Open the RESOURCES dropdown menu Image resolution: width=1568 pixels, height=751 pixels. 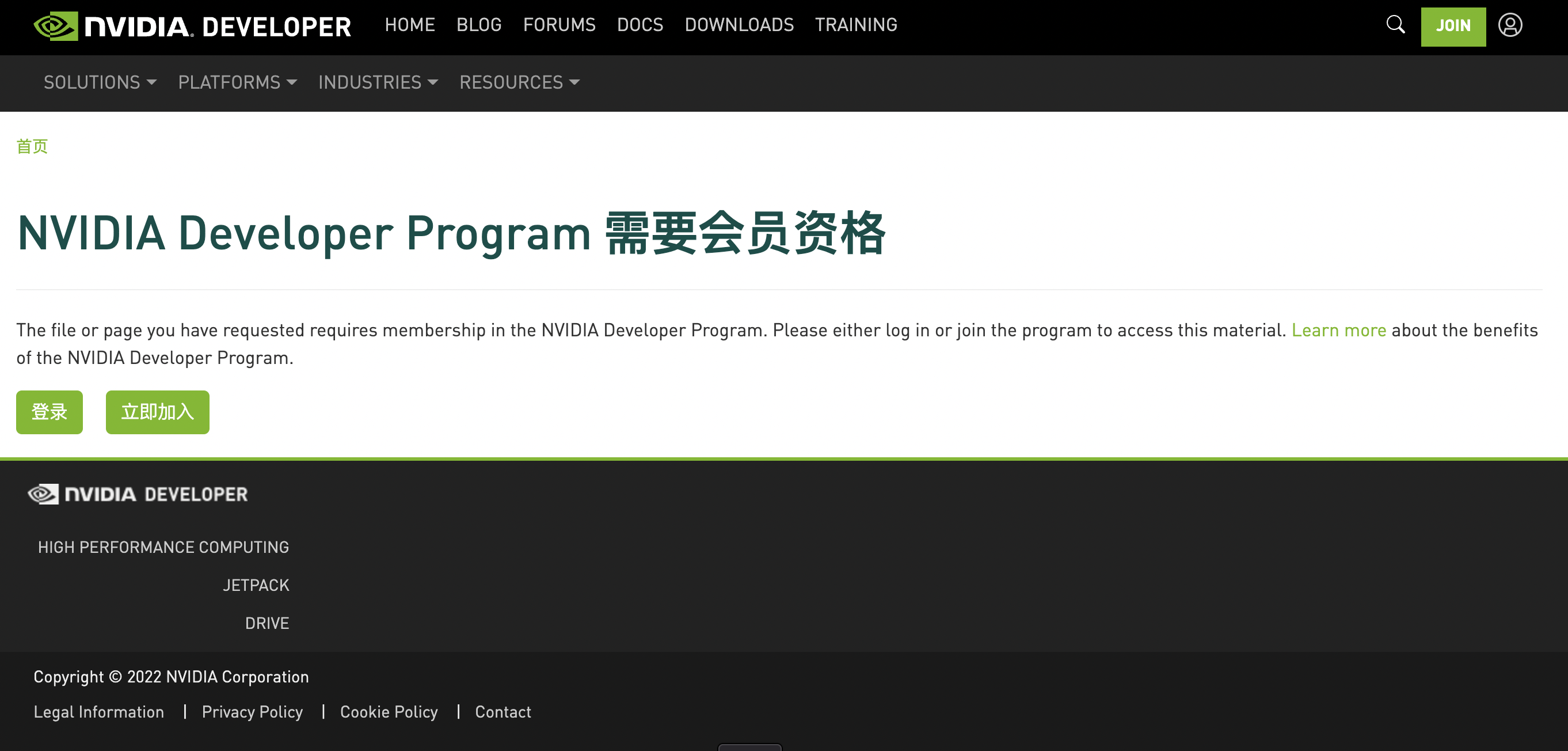519,82
